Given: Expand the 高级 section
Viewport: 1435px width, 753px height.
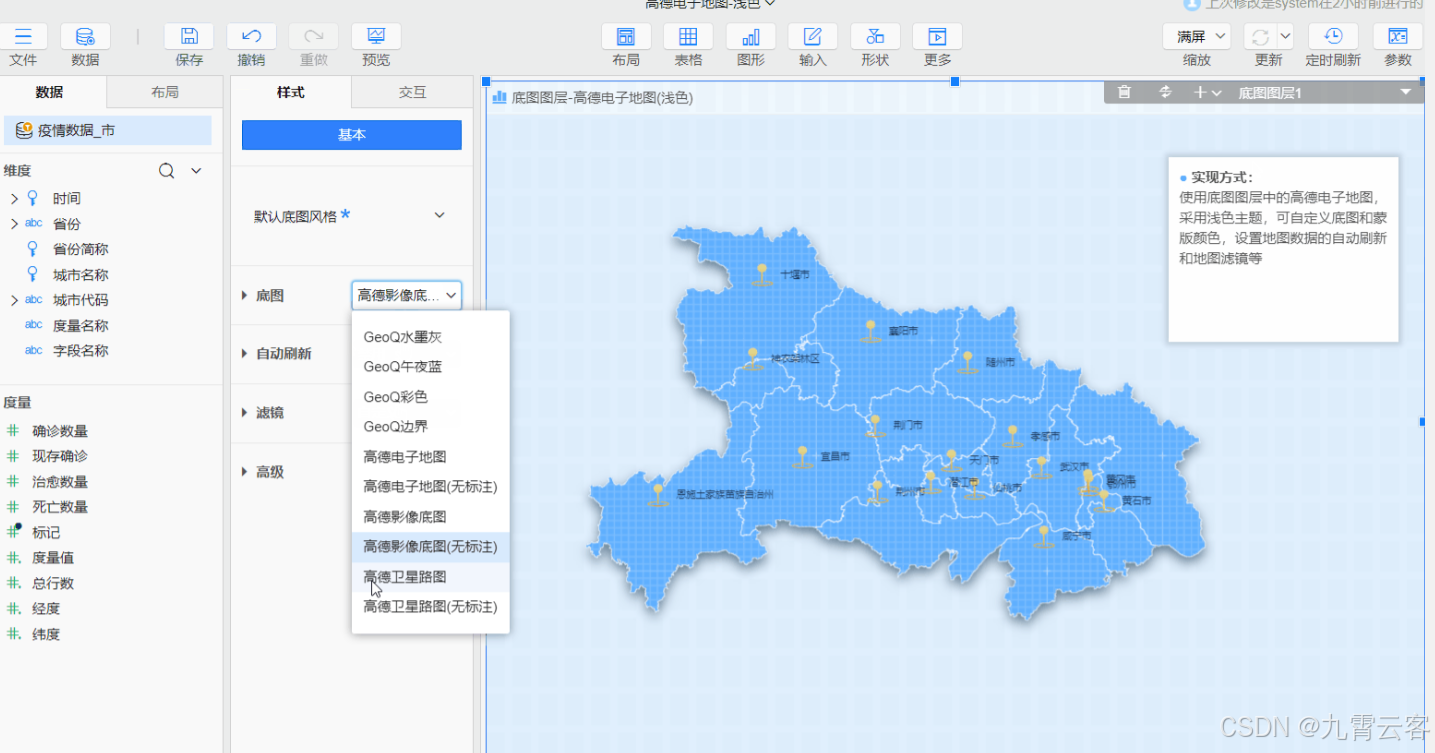Looking at the screenshot, I should tap(245, 471).
